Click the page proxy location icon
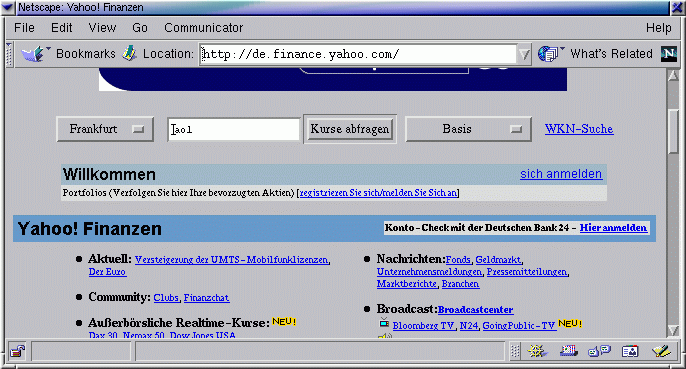The image size is (686, 369). 130,53
